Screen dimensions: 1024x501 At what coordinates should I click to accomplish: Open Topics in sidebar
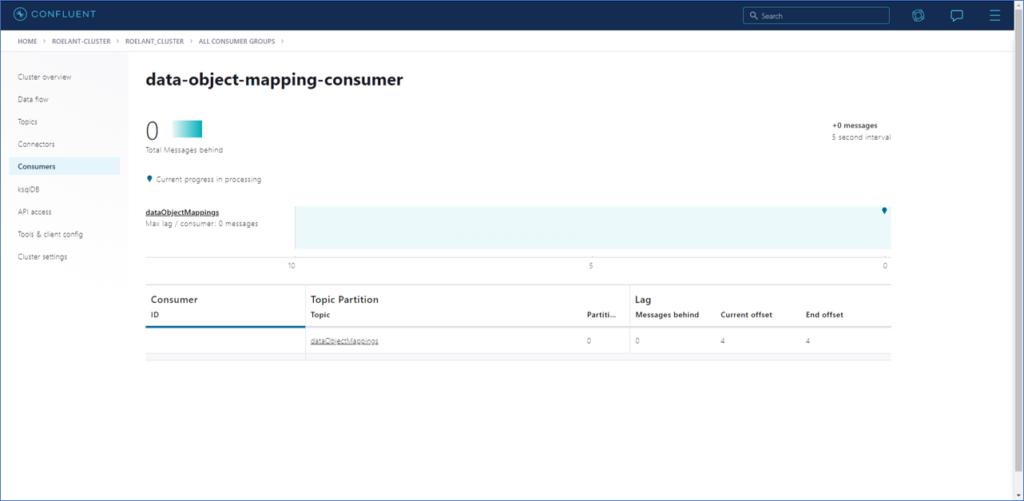[x=28, y=122]
